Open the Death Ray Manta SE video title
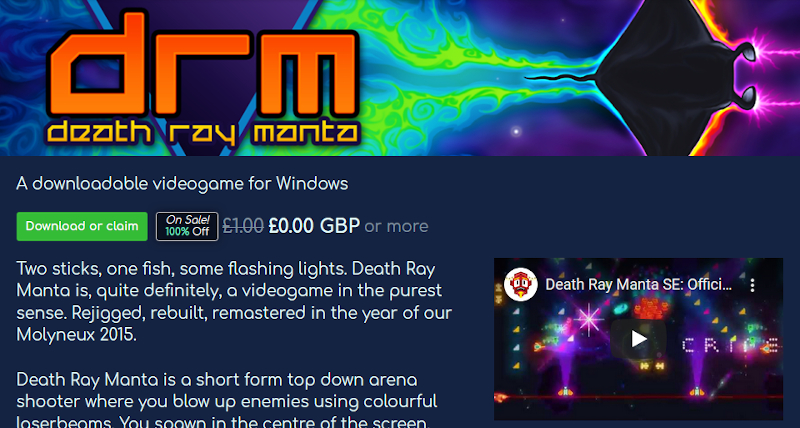800x428 pixels. (638, 285)
